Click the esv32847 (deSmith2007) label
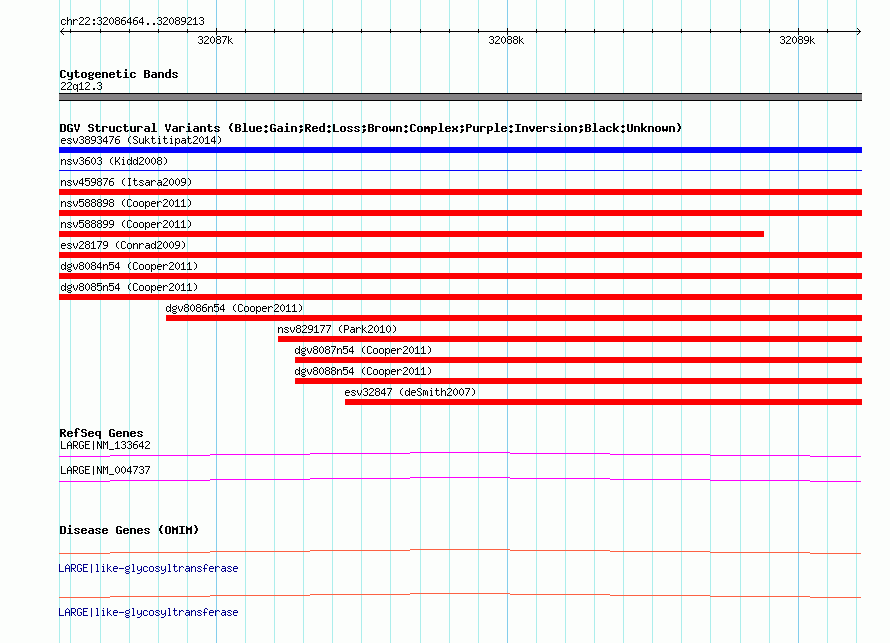The image size is (890, 643). pyautogui.click(x=410, y=392)
